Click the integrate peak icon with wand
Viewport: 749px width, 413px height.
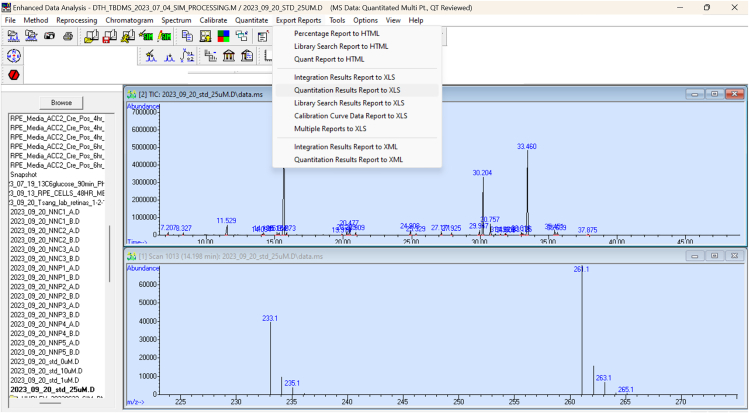click(x=151, y=56)
